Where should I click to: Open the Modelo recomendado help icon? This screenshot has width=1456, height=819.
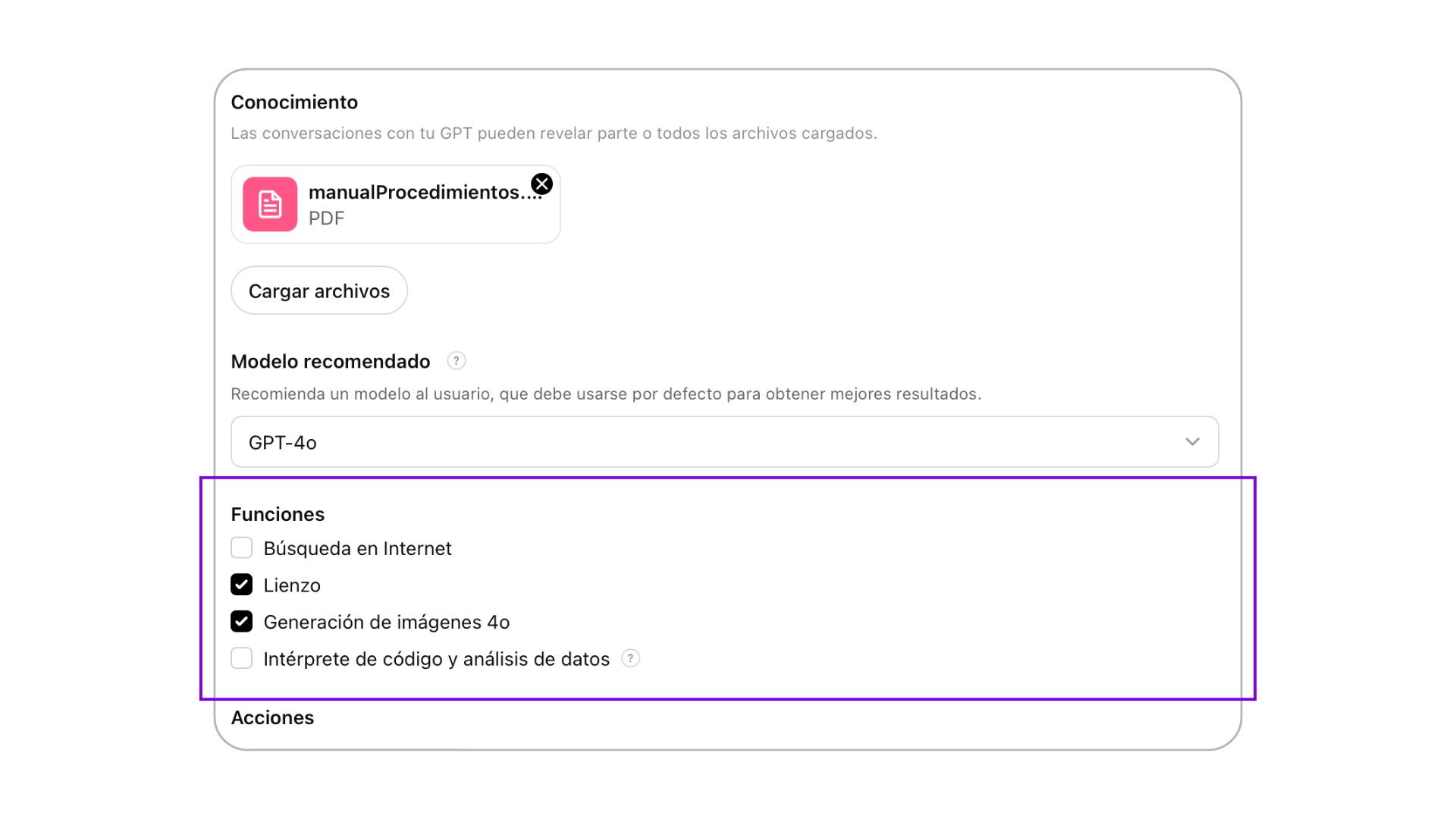tap(456, 361)
